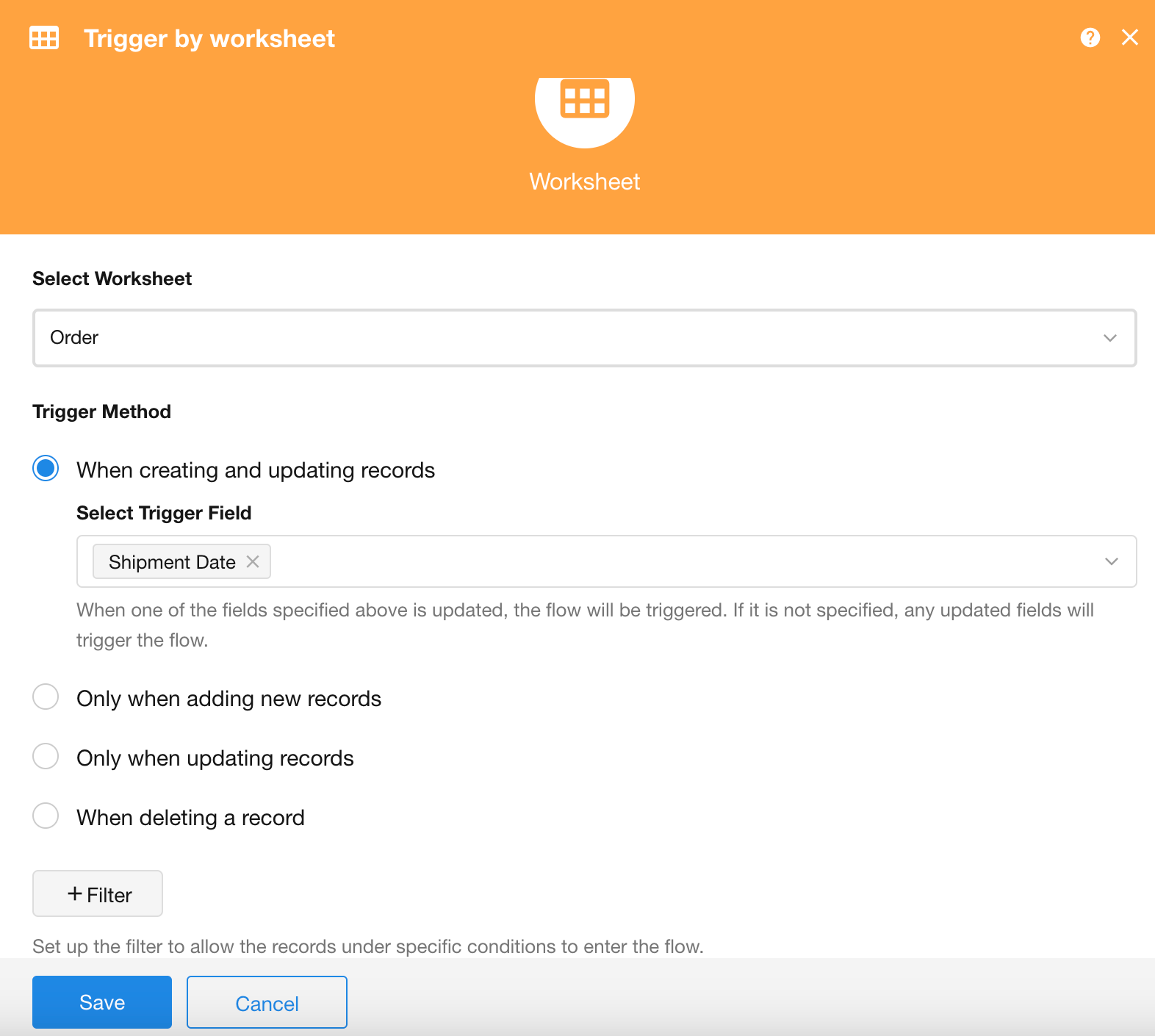This screenshot has width=1155, height=1036.
Task: Click the 'Select Trigger Field' heading
Action: coord(164,513)
